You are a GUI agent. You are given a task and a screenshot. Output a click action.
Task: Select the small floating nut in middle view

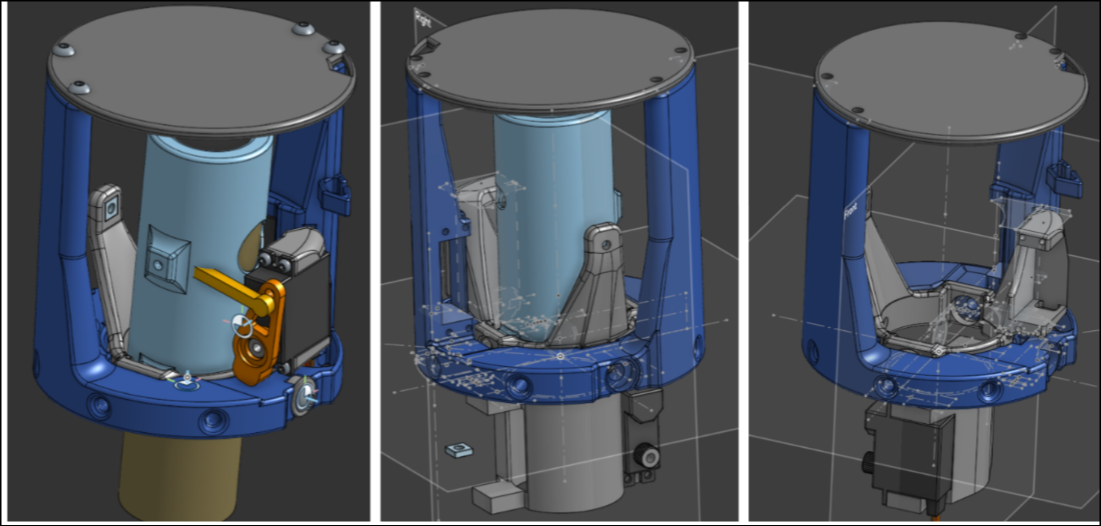click(x=452, y=452)
